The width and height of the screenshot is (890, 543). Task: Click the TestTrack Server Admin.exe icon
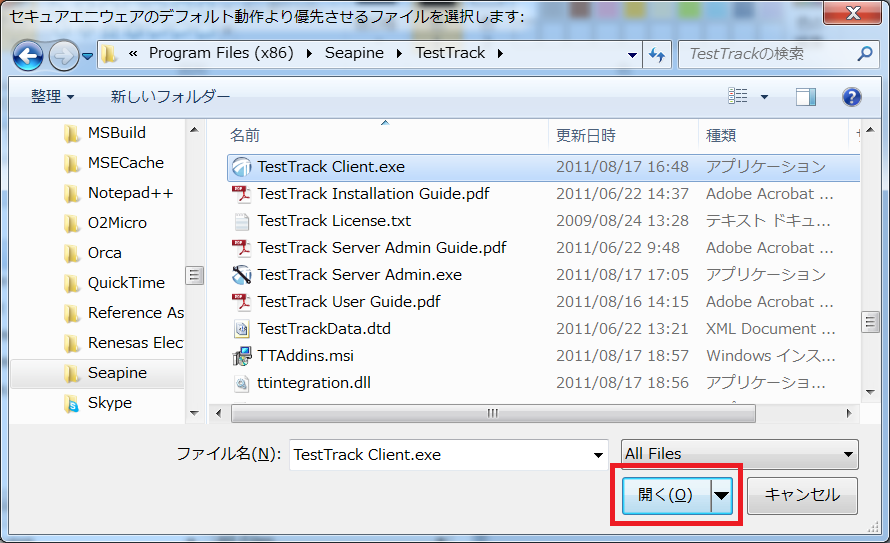(242, 275)
